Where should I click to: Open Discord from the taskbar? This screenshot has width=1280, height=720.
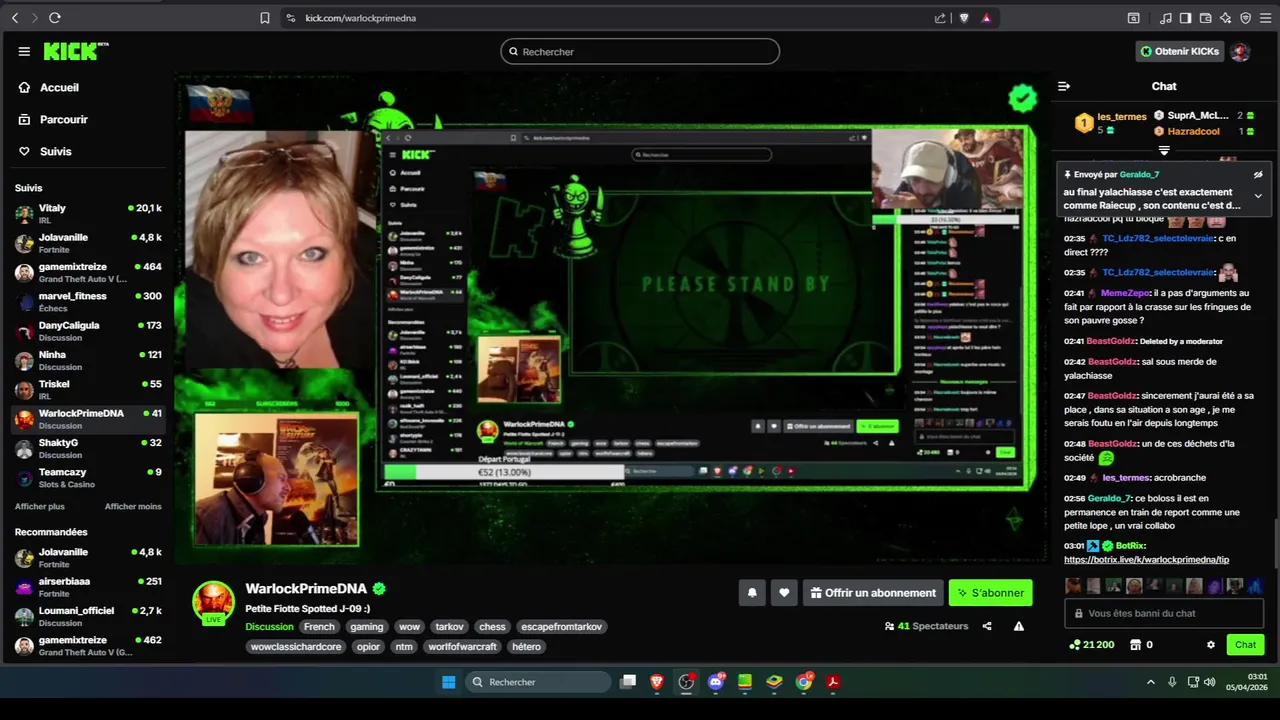pyautogui.click(x=716, y=682)
